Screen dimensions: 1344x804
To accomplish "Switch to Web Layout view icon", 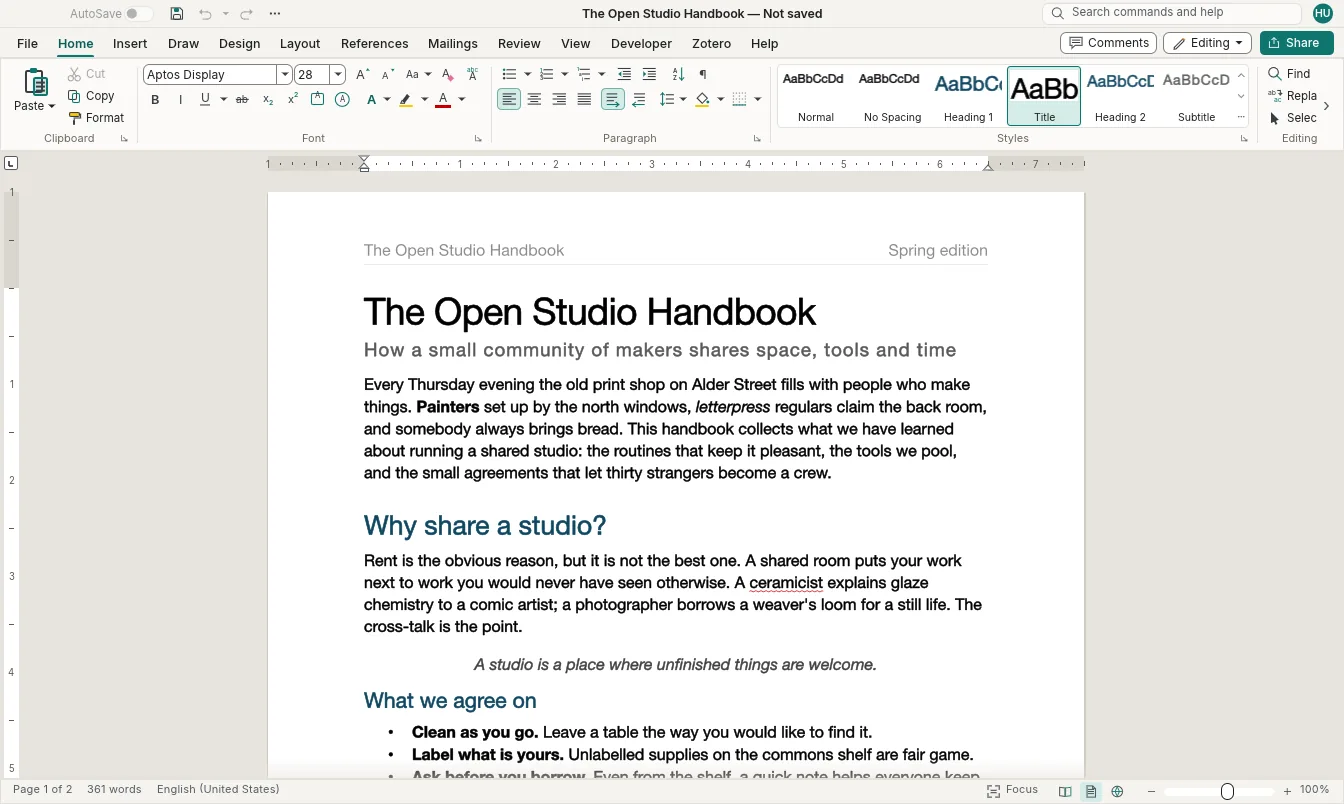I will [1117, 791].
